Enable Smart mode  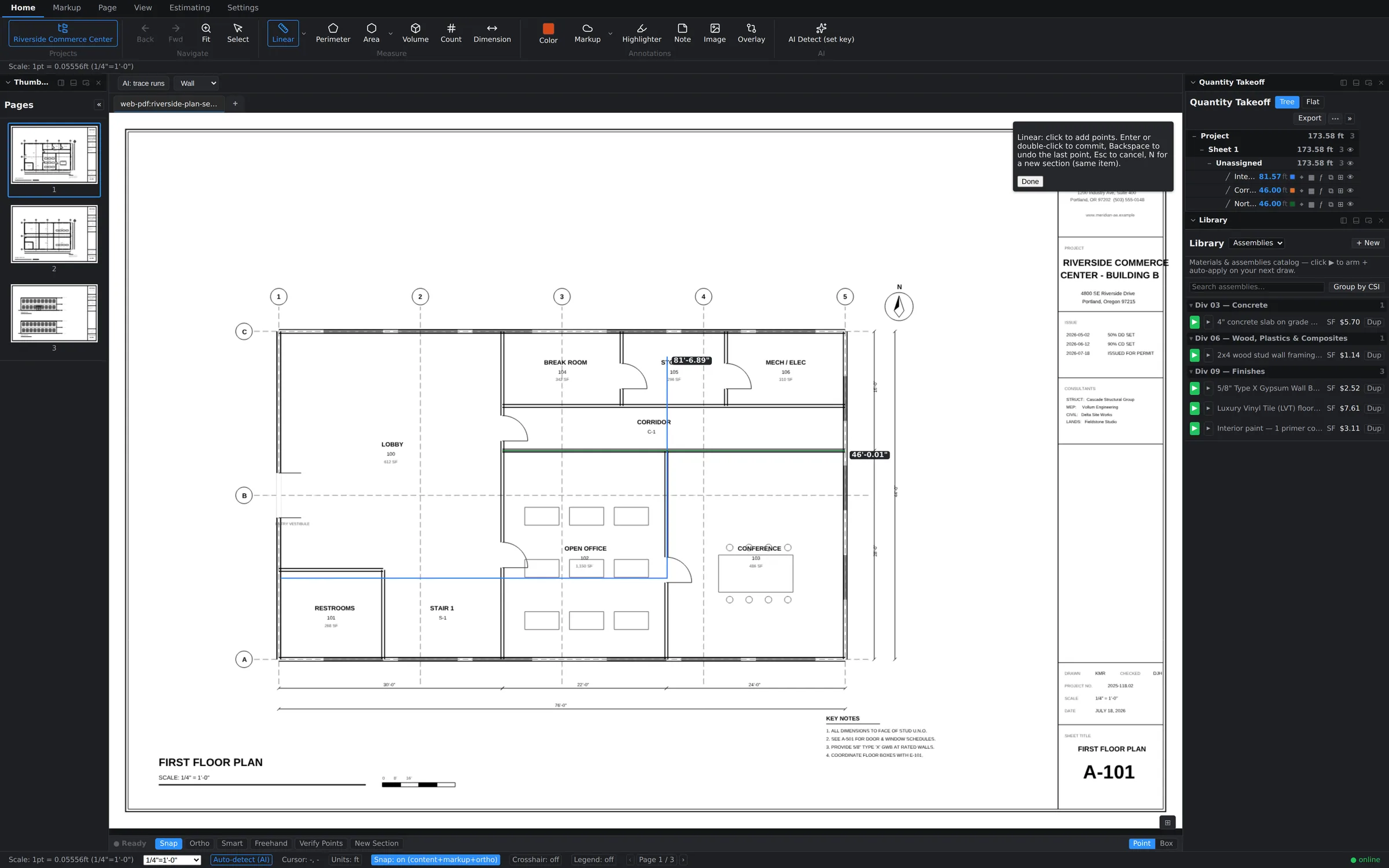(231, 844)
